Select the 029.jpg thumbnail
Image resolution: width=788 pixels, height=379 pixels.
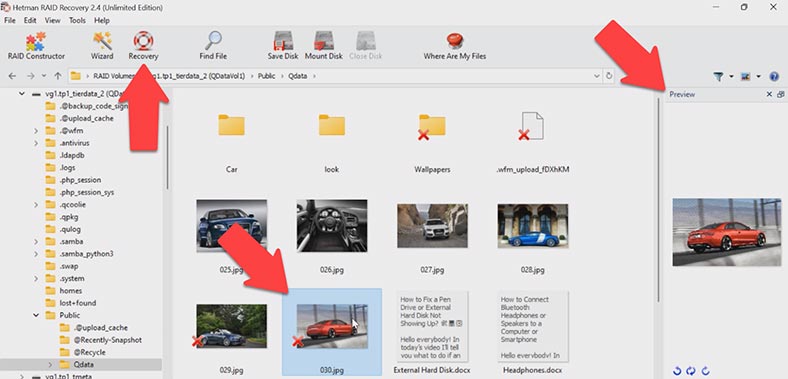(x=232, y=326)
